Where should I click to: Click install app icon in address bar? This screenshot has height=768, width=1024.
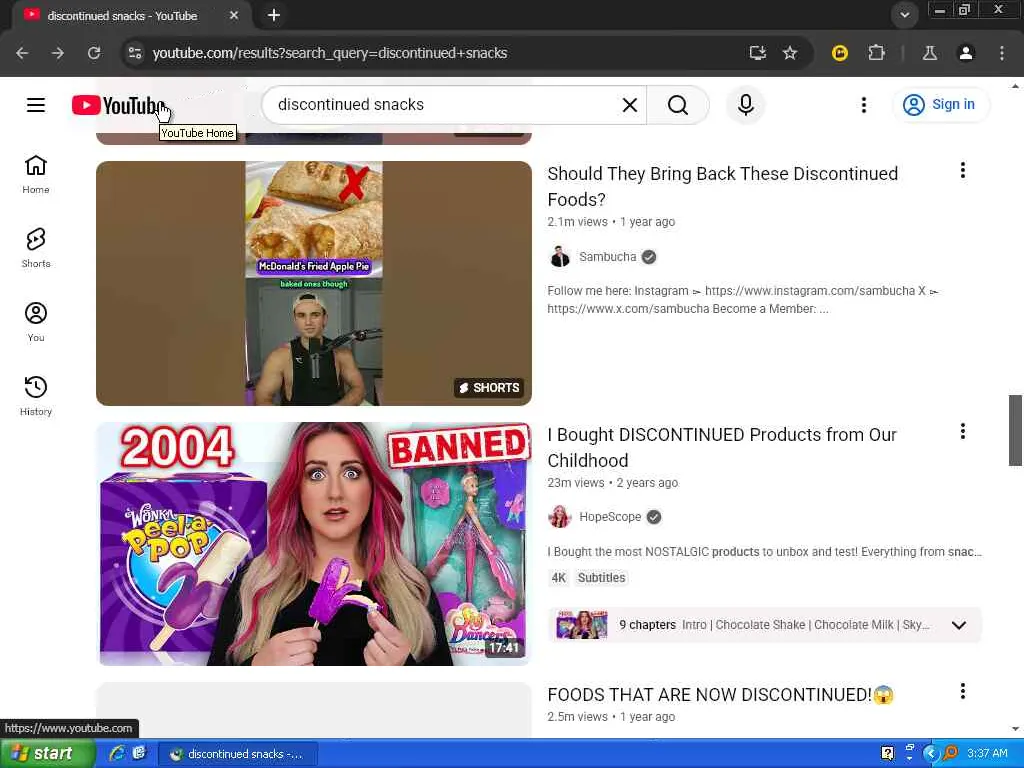pos(758,53)
